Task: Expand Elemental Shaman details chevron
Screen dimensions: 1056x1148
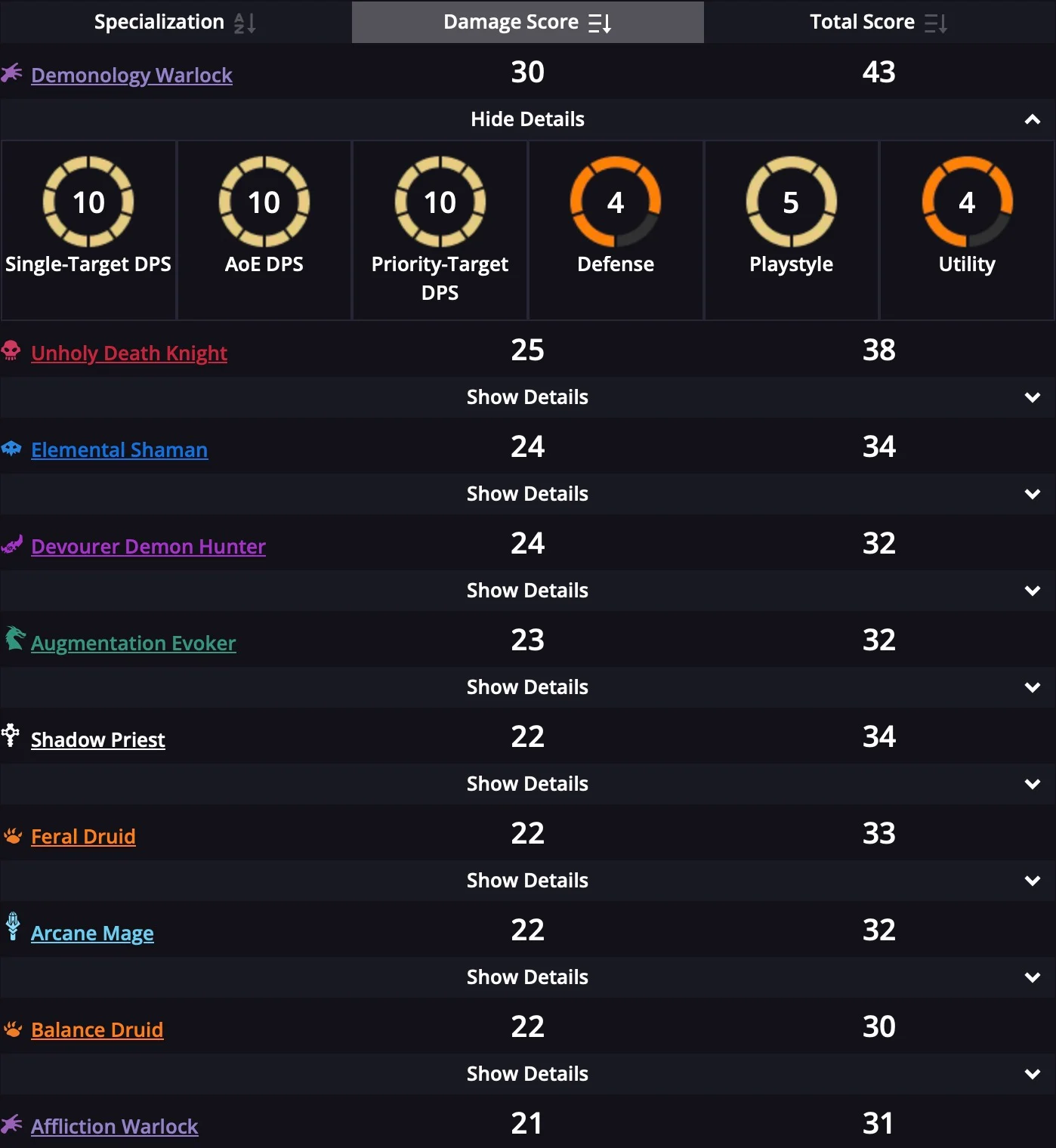Action: [x=1032, y=494]
